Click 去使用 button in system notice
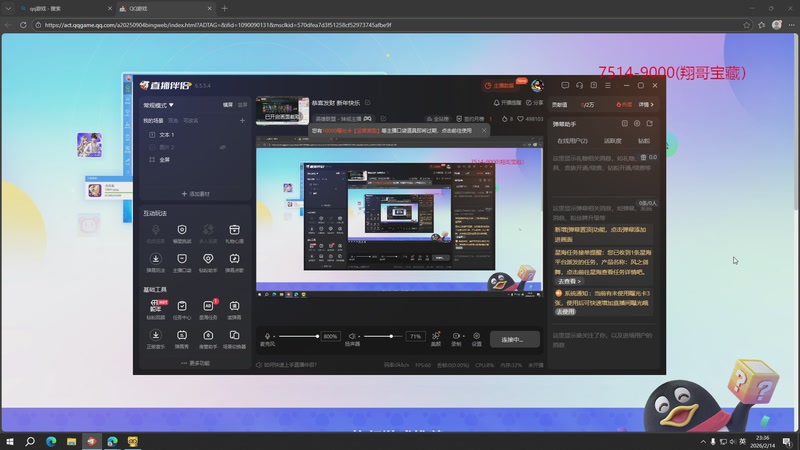 (565, 311)
